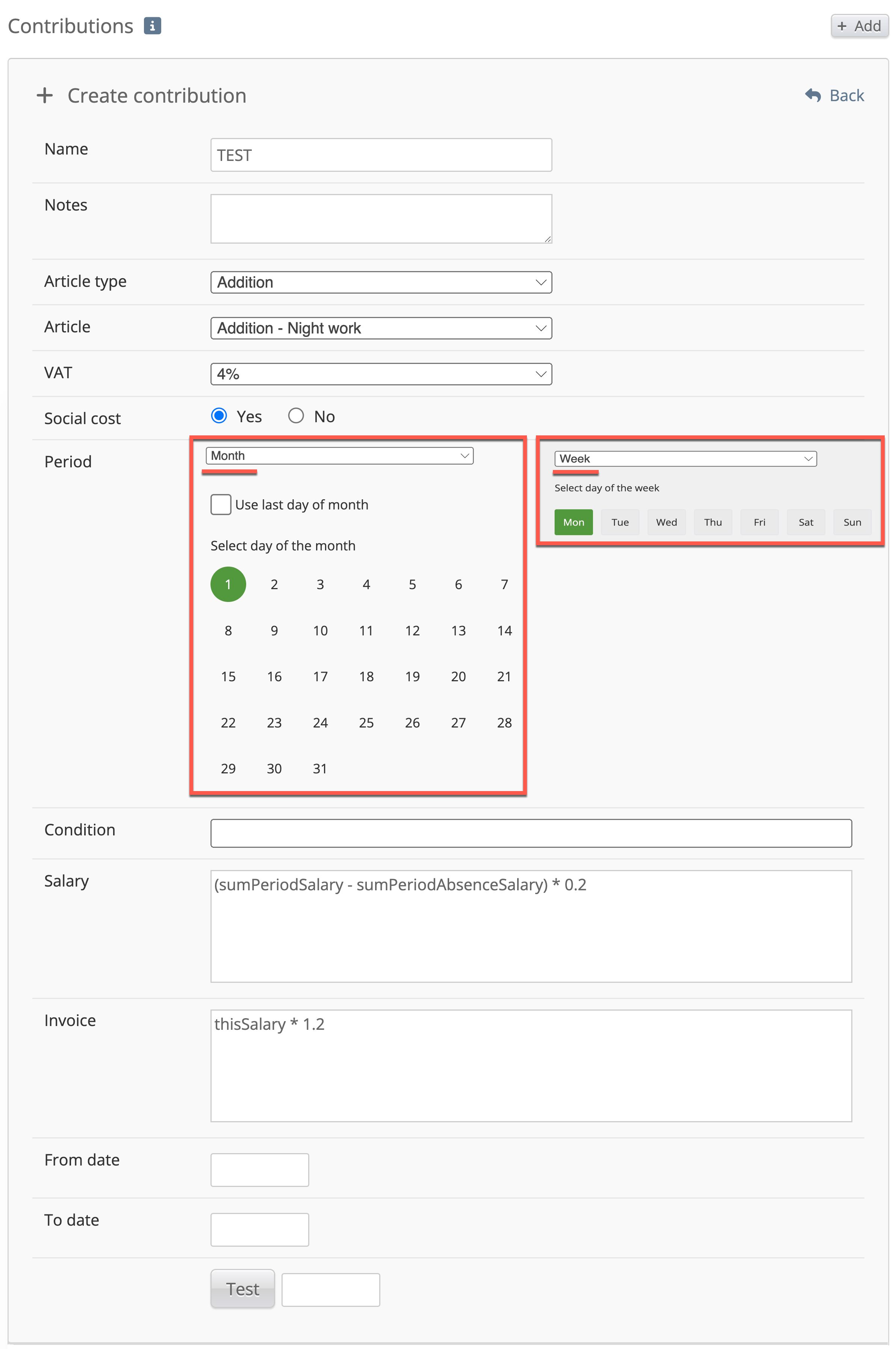Click the Condition input field
Screen dimensions: 896x1349
tap(531, 833)
